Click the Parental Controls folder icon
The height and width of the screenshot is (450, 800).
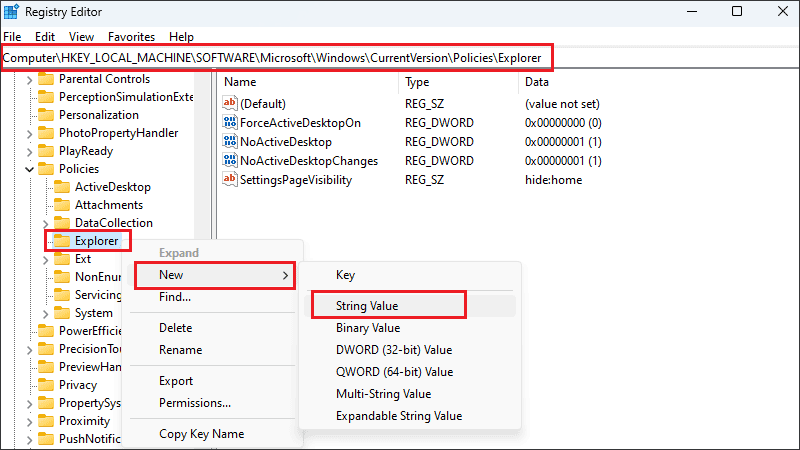[46, 79]
